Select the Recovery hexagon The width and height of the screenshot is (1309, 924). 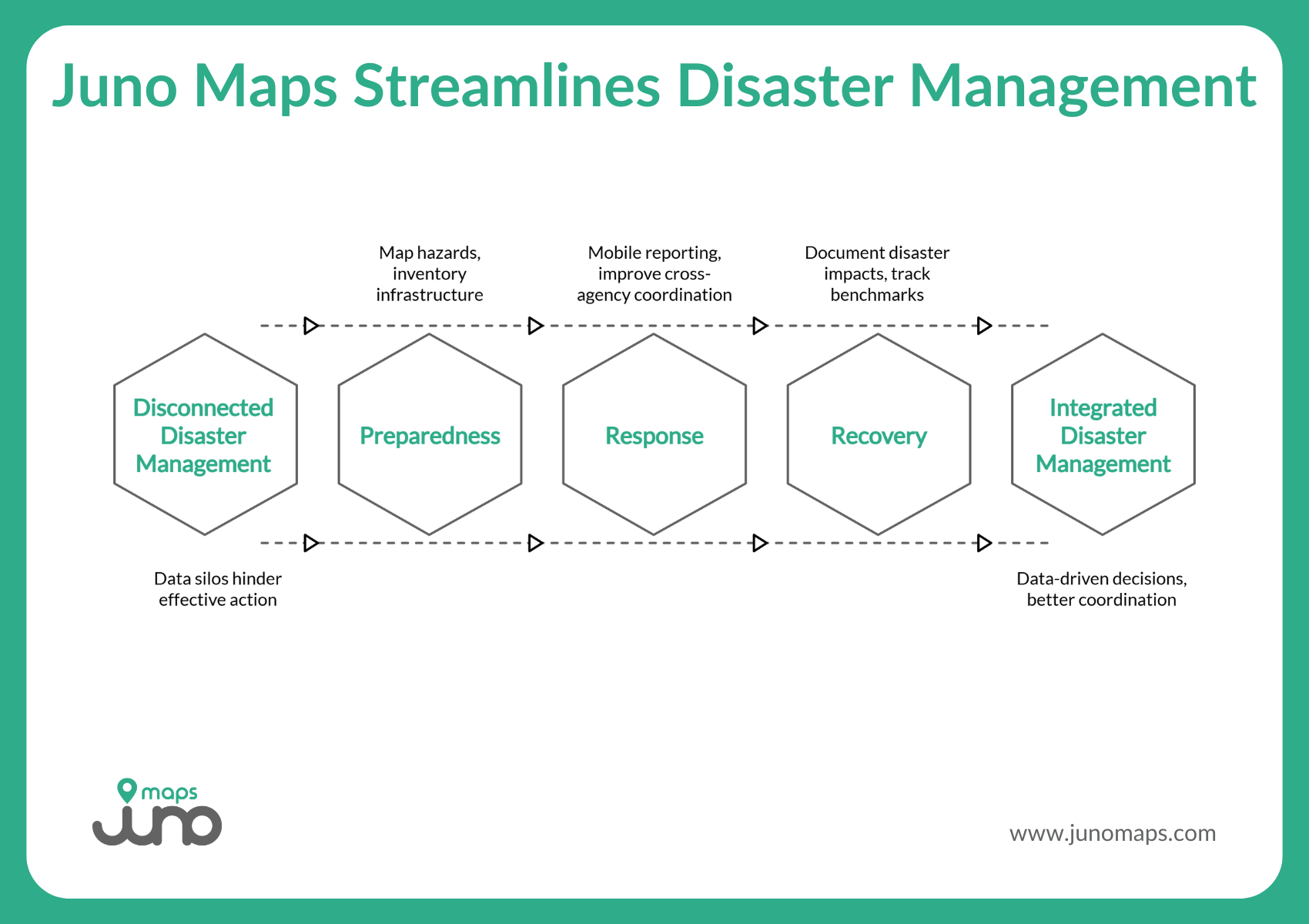(879, 434)
